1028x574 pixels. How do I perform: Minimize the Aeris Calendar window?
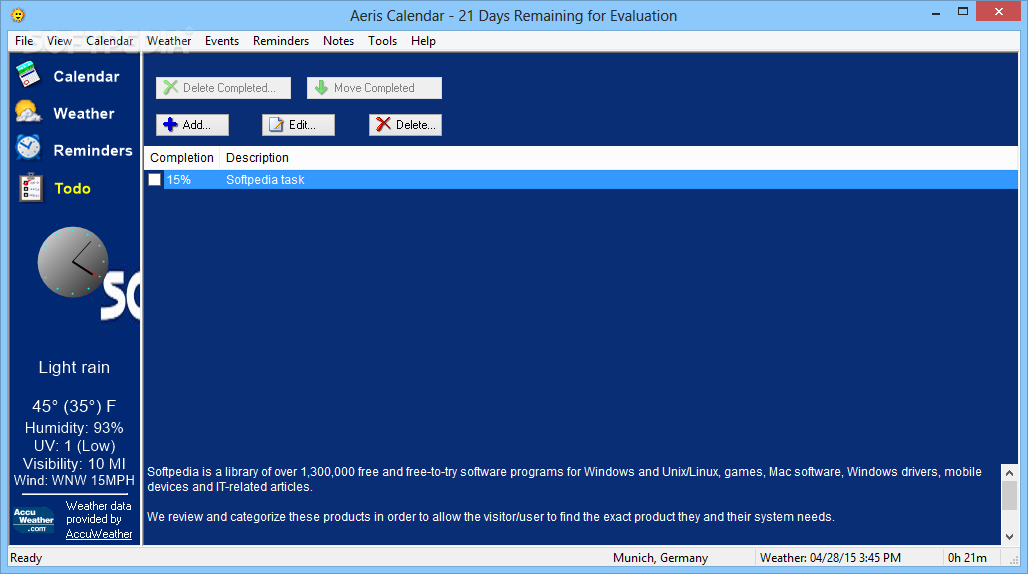point(936,12)
